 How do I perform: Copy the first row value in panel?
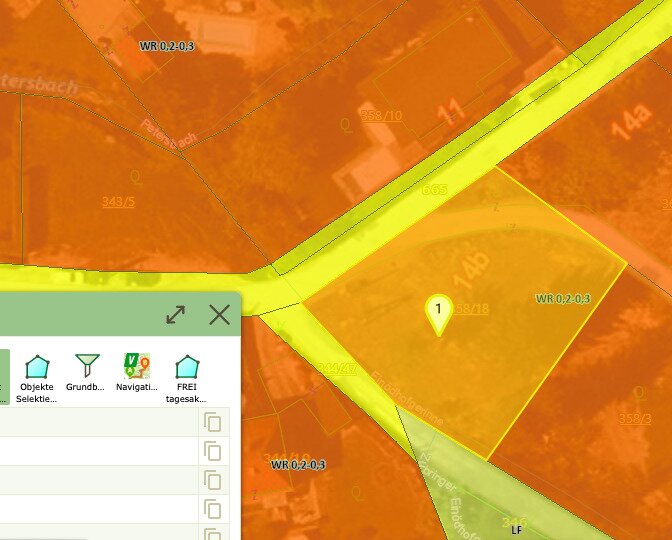pos(211,422)
